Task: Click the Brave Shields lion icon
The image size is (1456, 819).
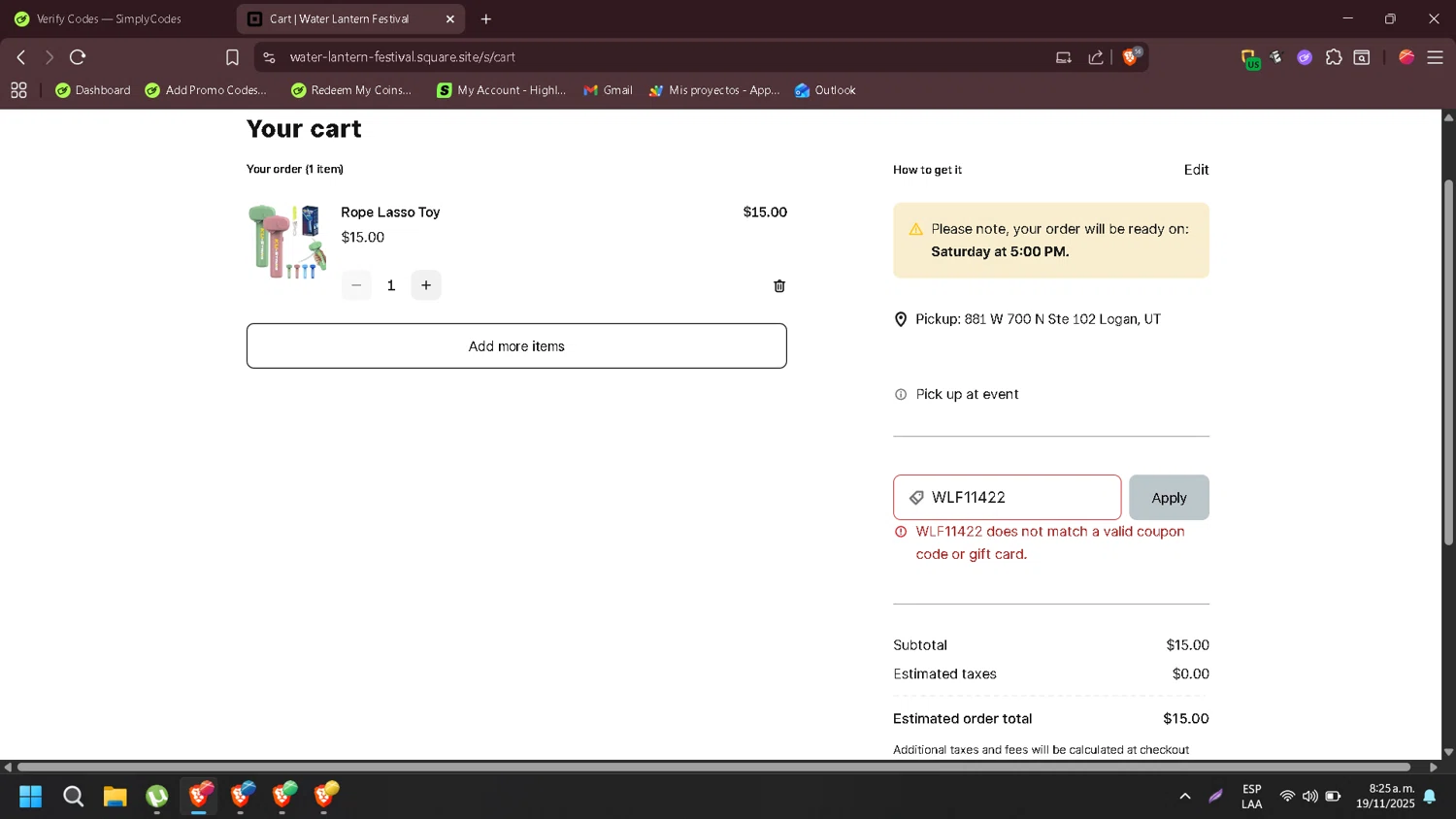Action: [1130, 57]
